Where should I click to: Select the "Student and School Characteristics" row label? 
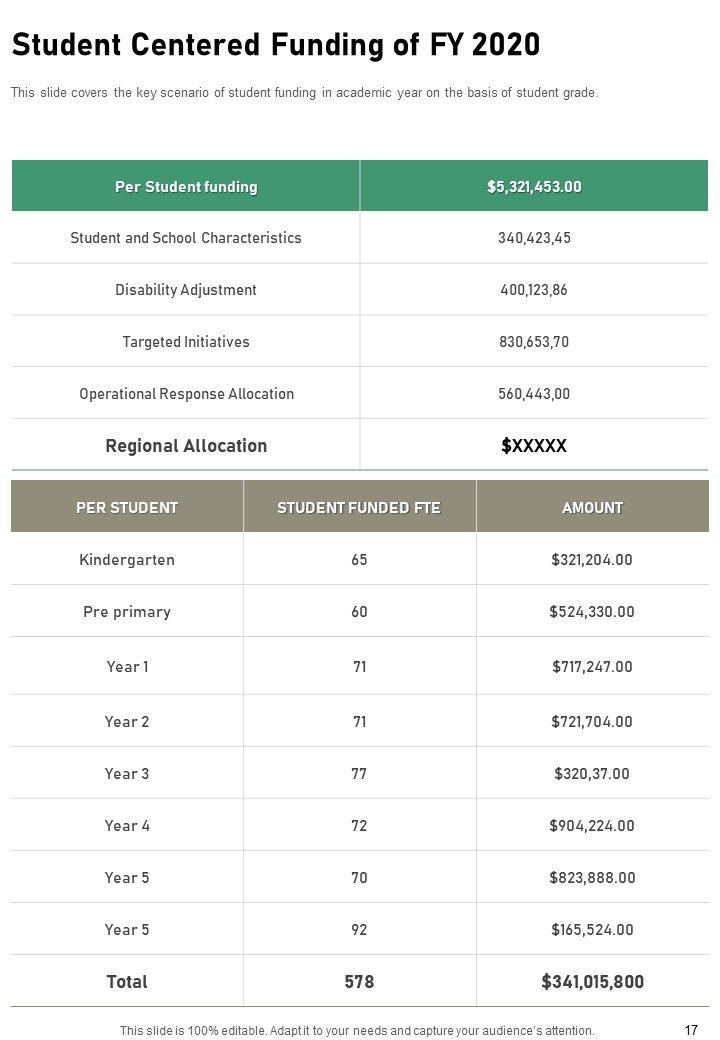coord(186,238)
